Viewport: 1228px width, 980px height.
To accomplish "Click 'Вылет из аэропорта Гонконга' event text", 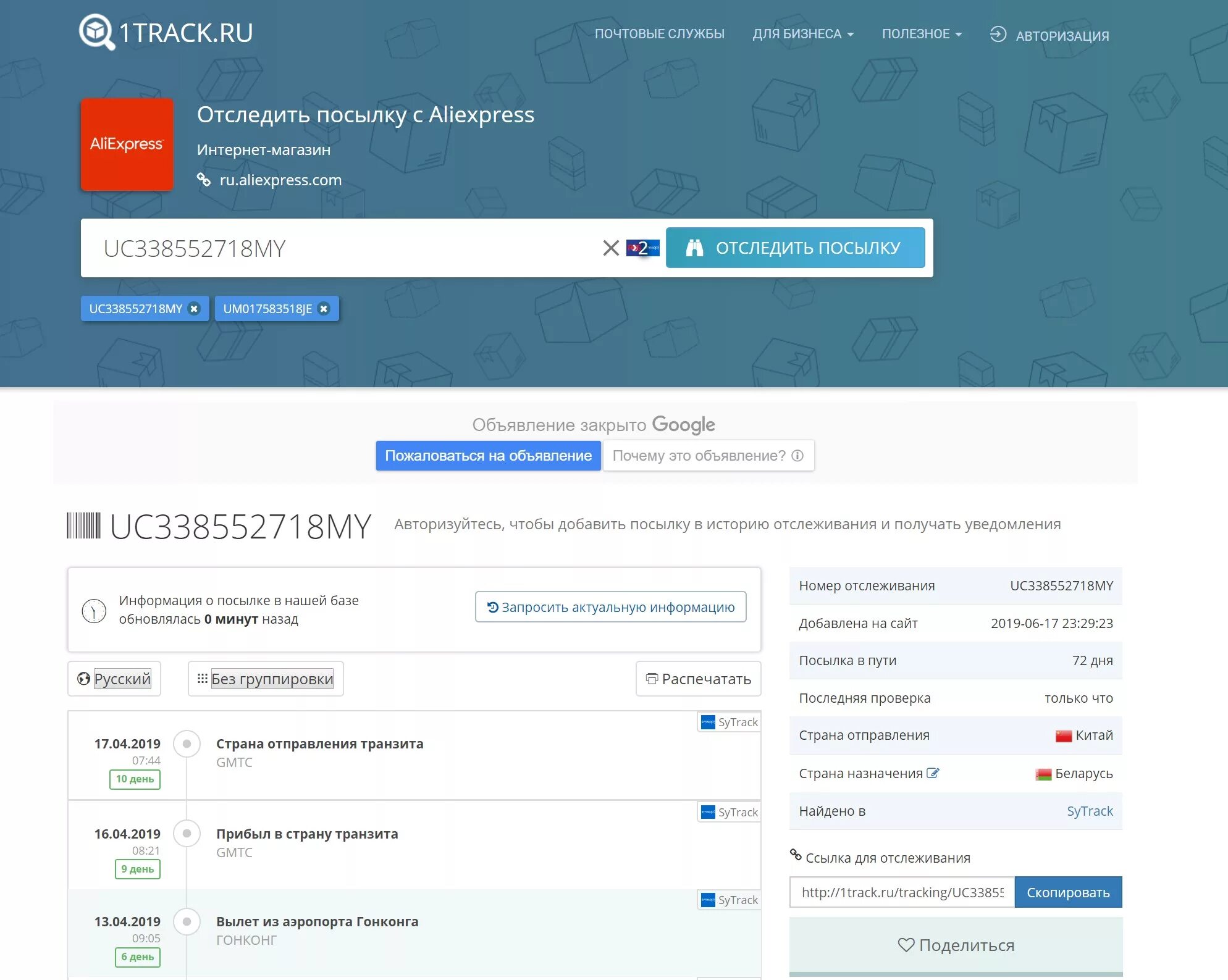I will (318, 921).
